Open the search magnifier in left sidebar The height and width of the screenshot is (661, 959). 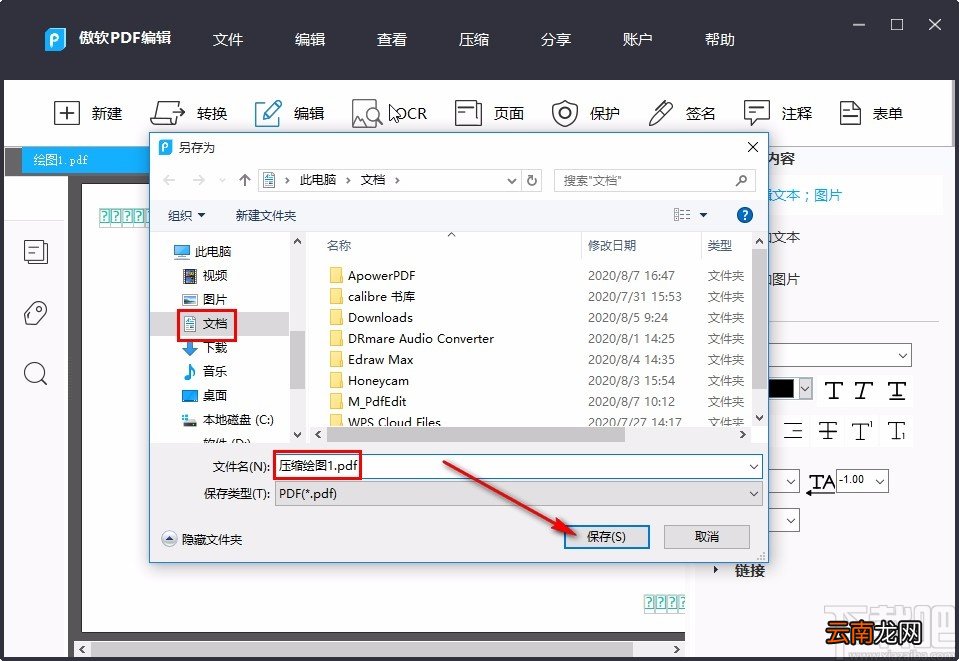35,373
